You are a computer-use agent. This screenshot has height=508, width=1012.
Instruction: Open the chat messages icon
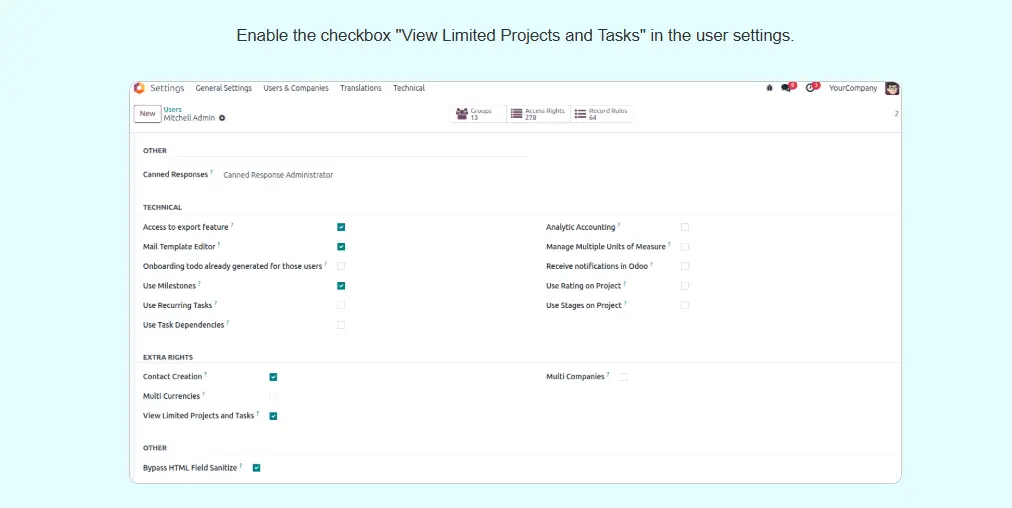tap(786, 88)
